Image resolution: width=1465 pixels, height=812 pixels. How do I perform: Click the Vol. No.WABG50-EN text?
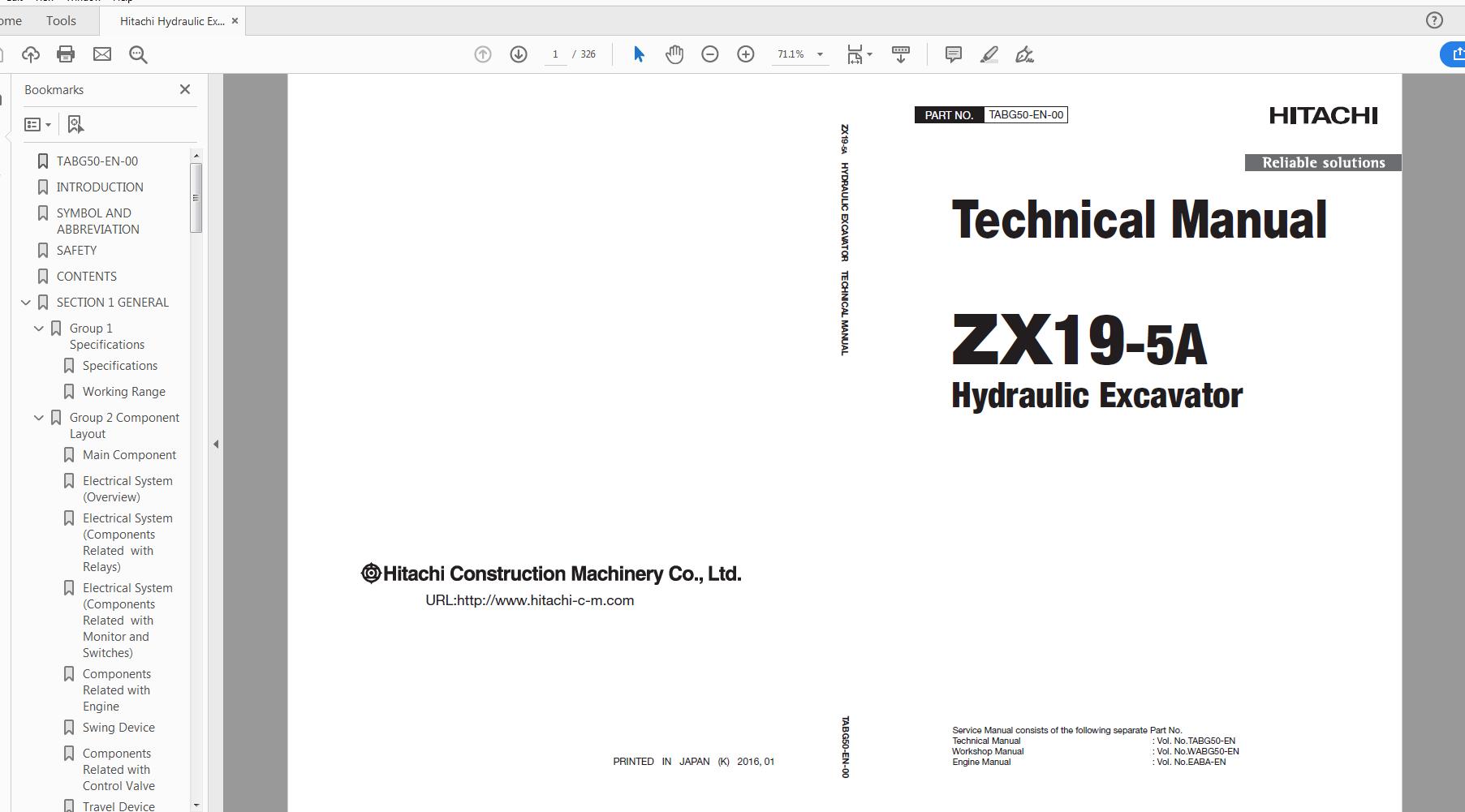pos(1197,751)
